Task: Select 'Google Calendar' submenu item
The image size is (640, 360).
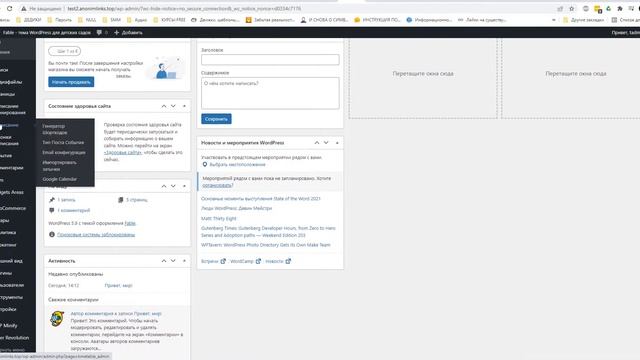Action: (x=59, y=179)
